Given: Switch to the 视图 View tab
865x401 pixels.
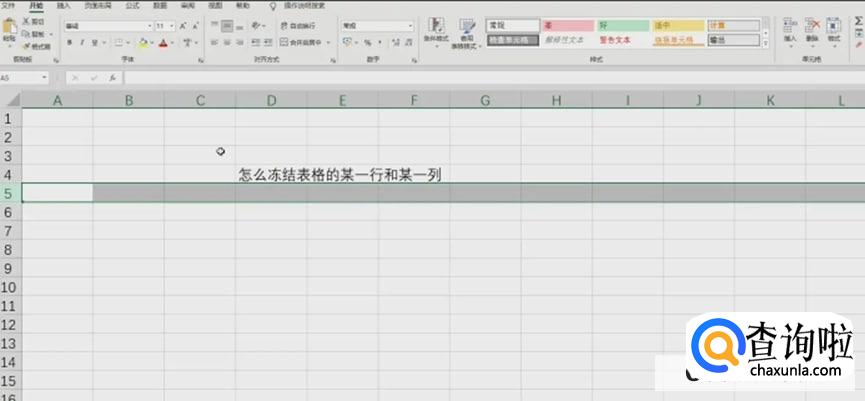Looking at the screenshot, I should (215, 6).
